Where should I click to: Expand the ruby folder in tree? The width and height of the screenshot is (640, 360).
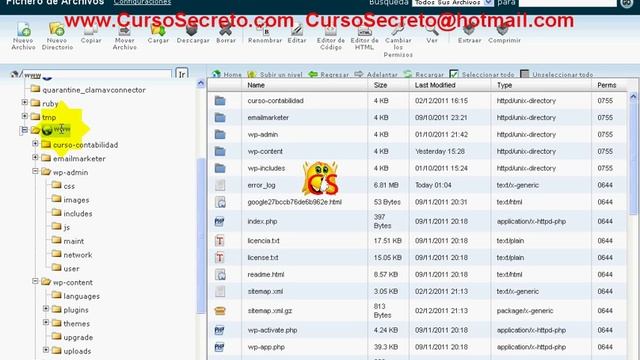(24, 102)
